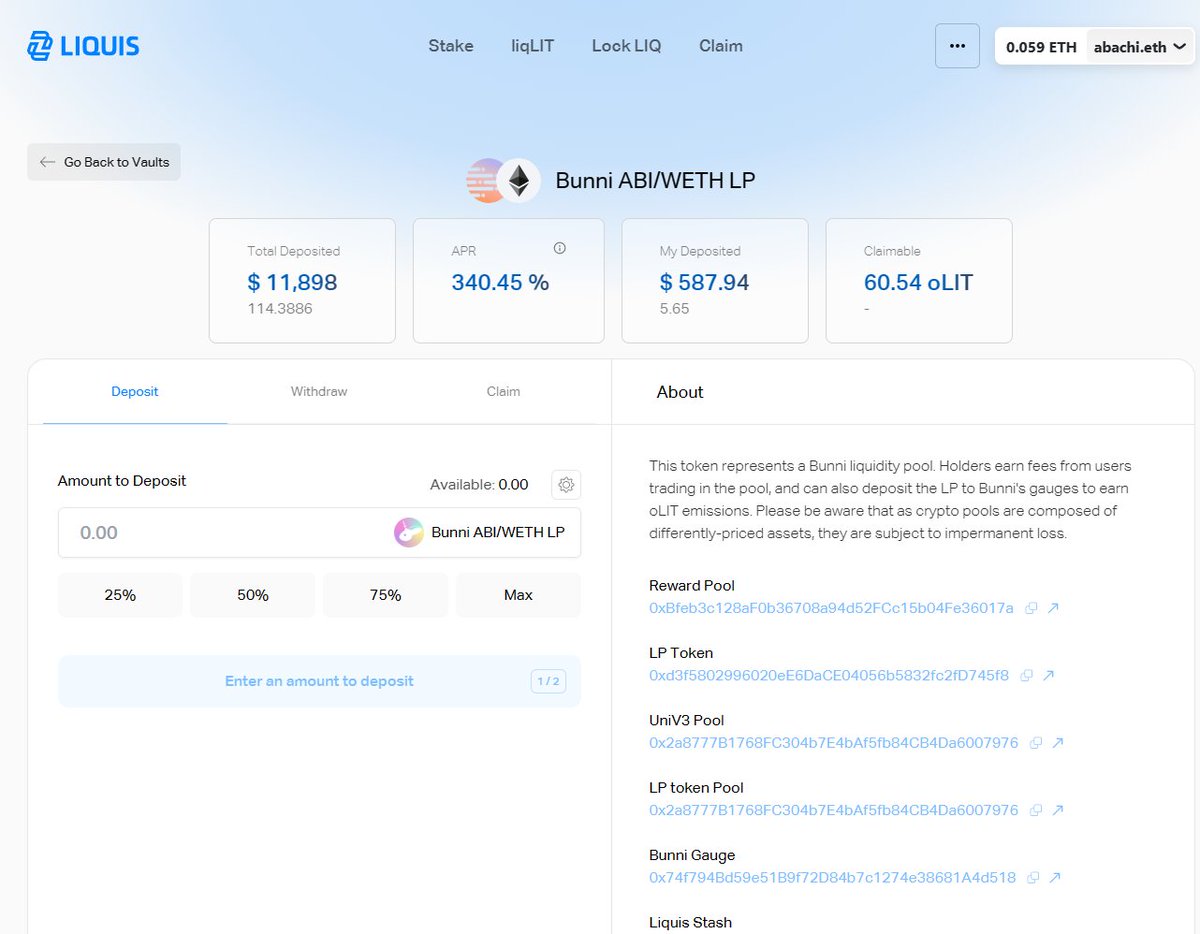
Task: Click the 0.059 ETH balance
Action: click(x=1041, y=47)
